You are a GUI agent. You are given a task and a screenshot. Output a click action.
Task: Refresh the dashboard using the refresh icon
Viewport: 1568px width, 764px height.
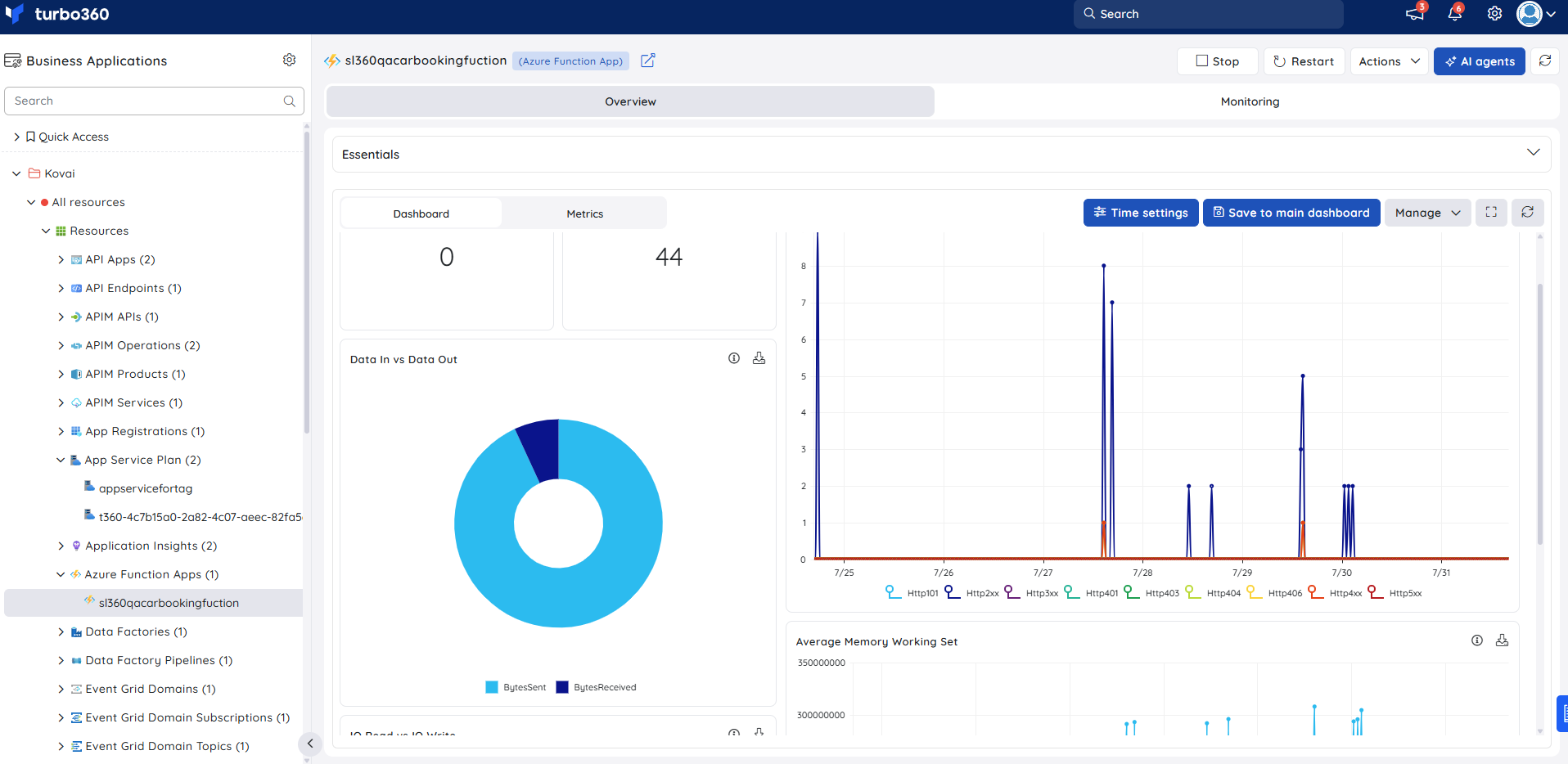[1527, 213]
